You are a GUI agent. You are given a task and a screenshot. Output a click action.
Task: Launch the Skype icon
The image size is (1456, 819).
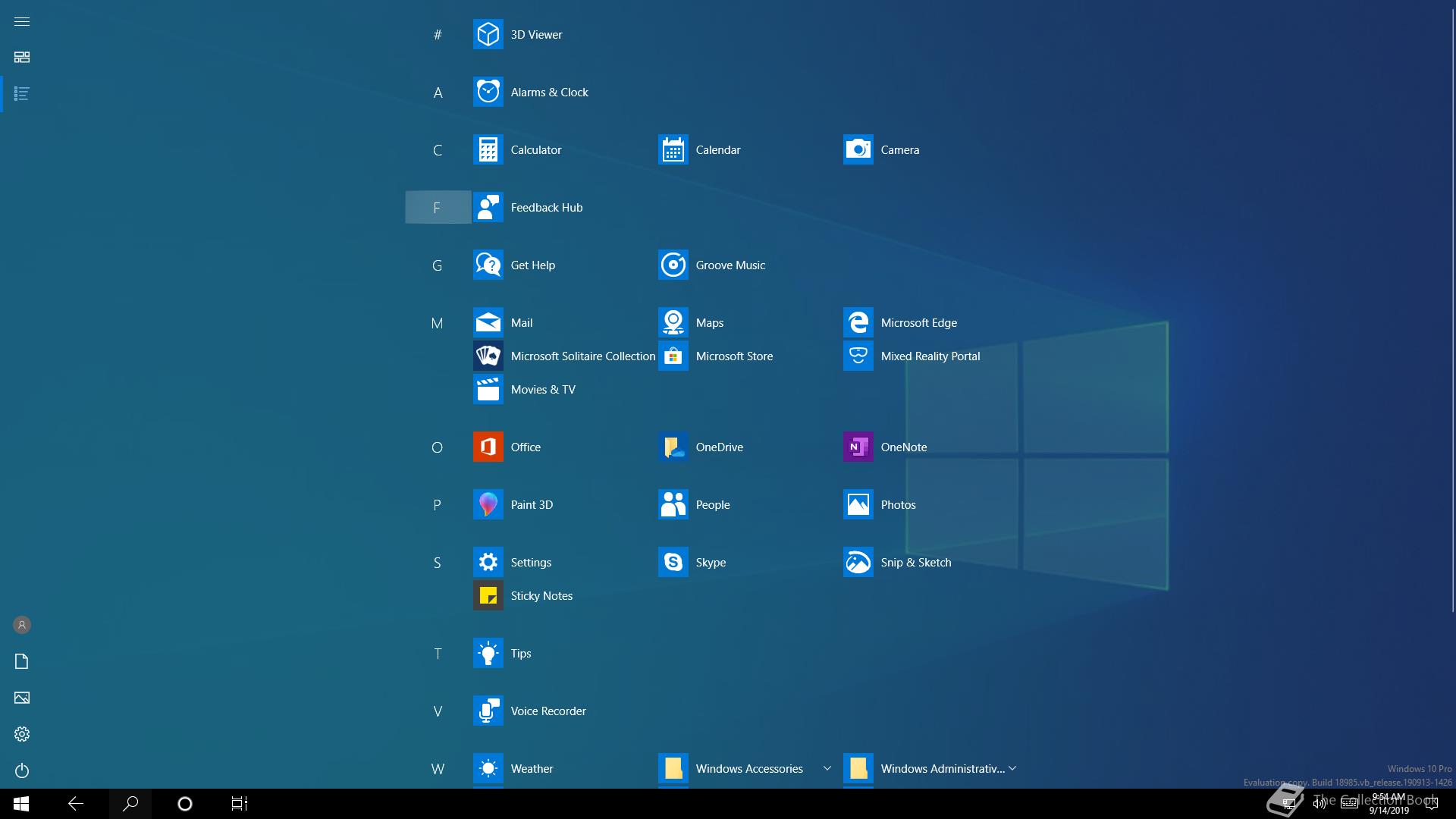pos(673,562)
